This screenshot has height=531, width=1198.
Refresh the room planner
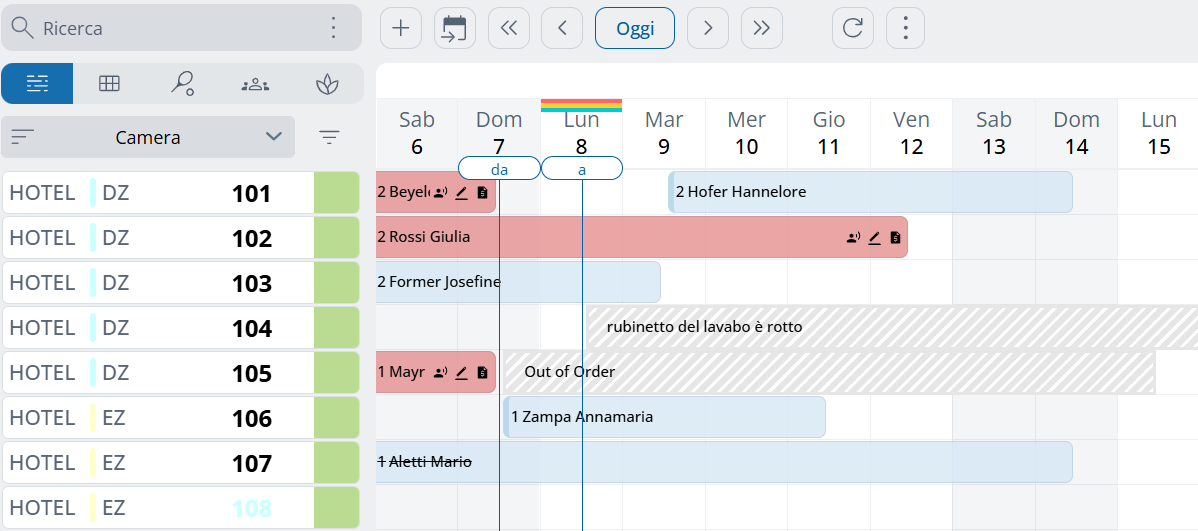coord(852,28)
